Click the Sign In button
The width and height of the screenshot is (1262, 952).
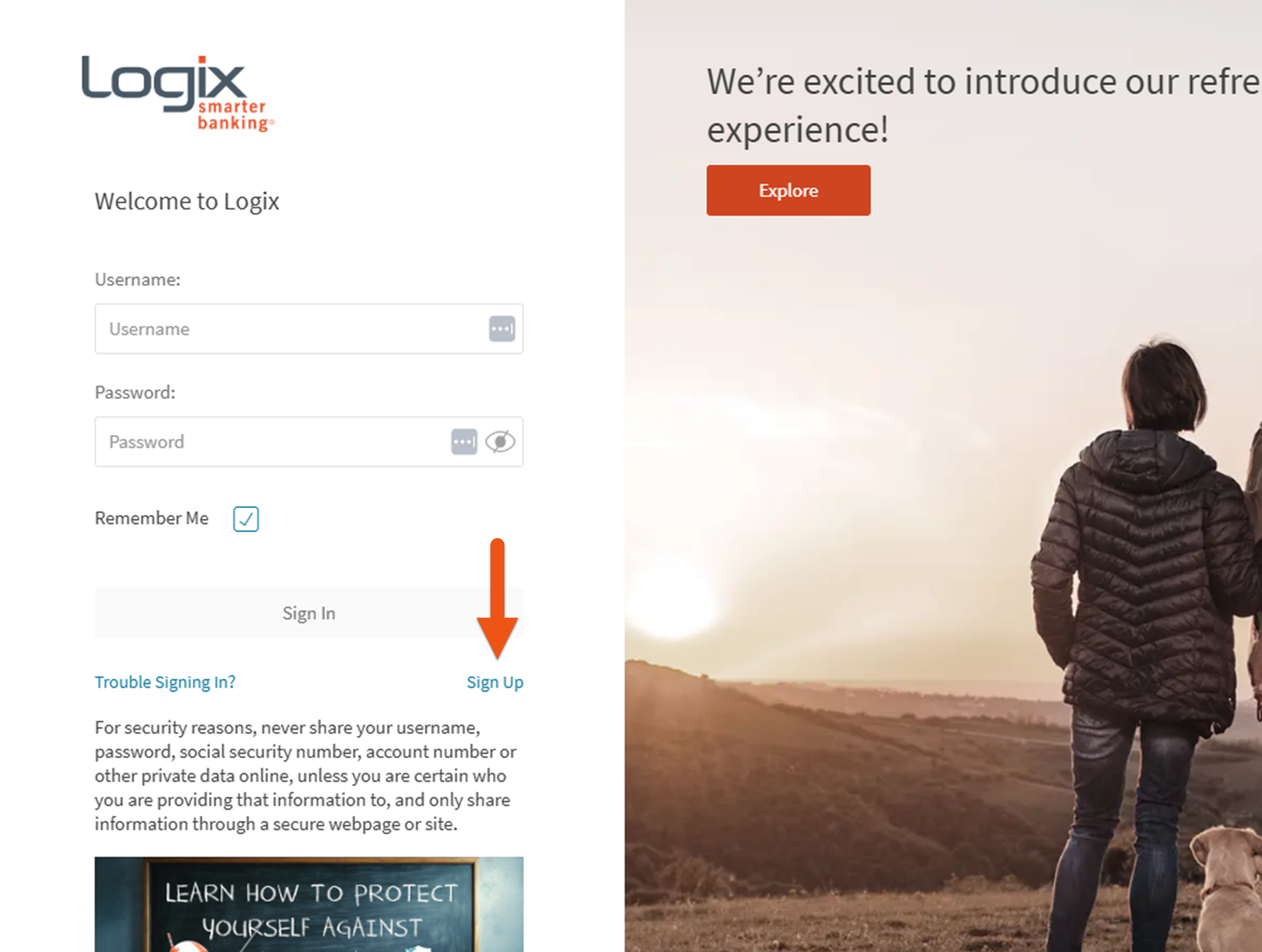point(309,613)
